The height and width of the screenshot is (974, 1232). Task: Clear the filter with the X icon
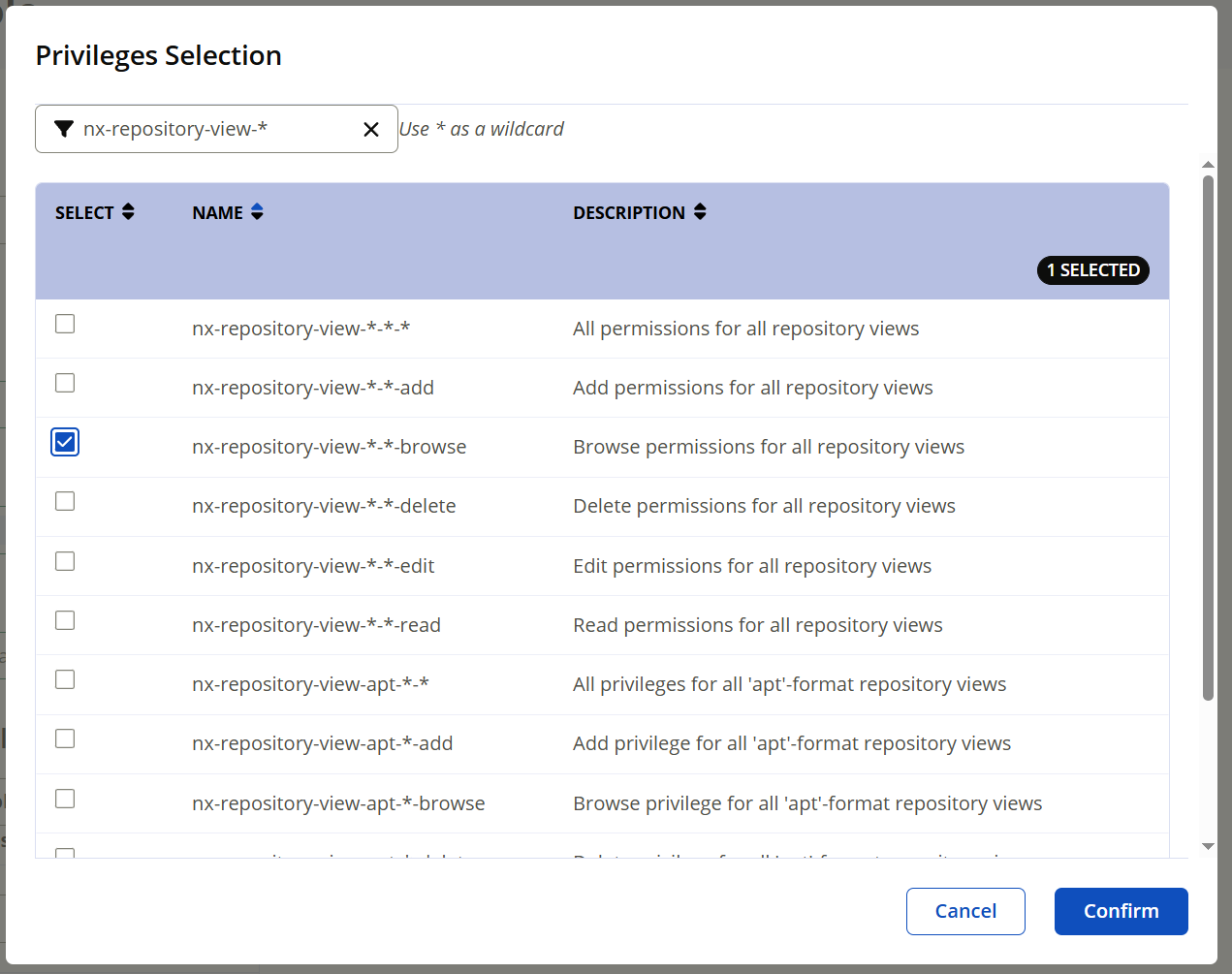coord(370,129)
